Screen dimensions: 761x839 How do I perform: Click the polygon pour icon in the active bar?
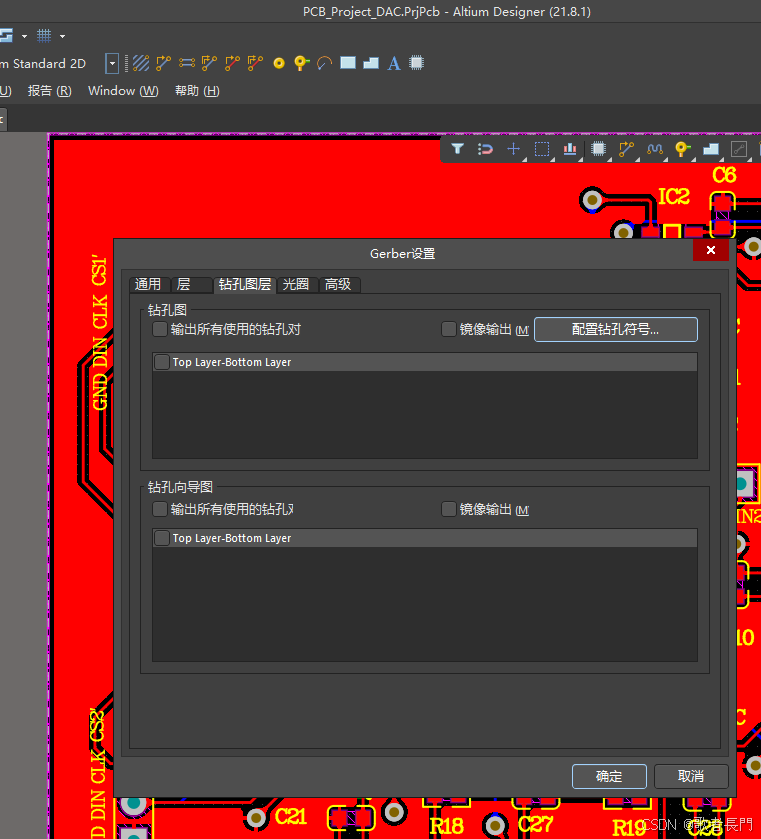(711, 149)
